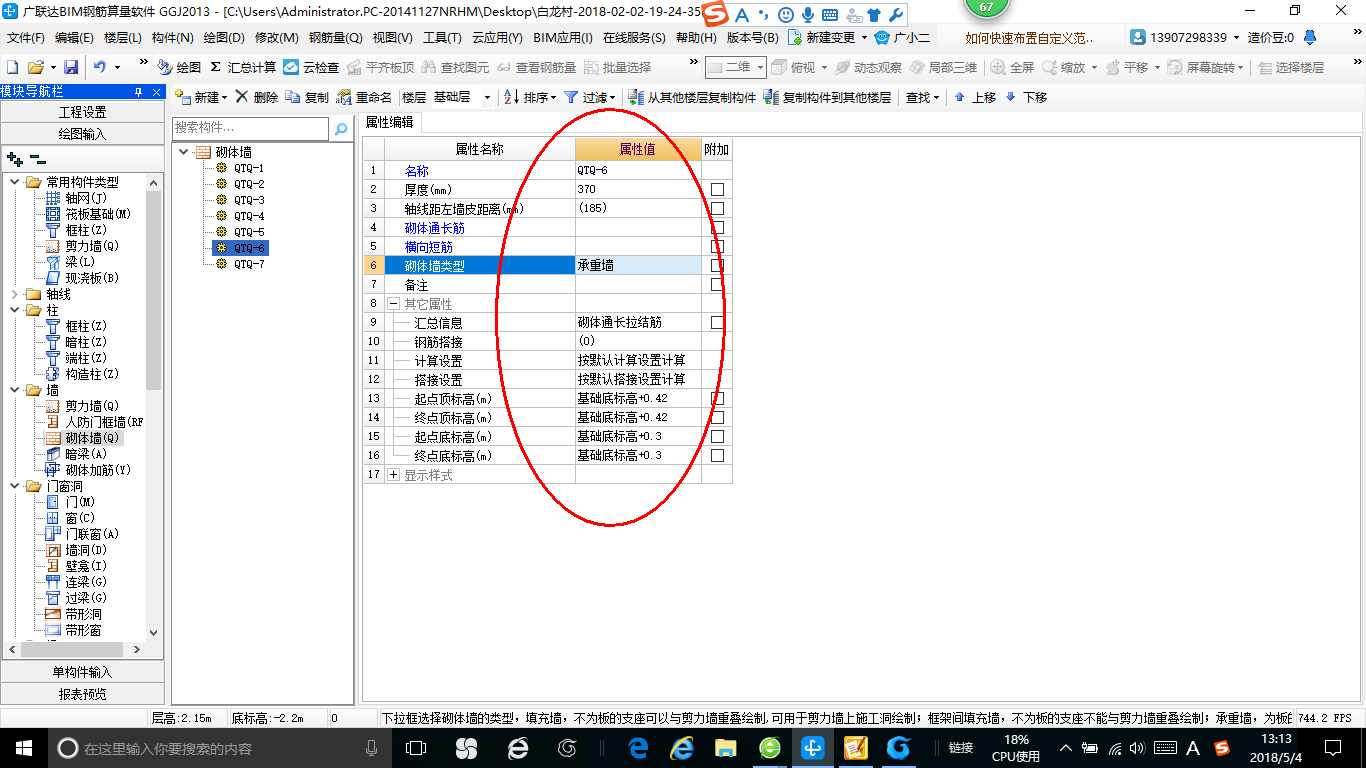Select component QTQ-7 in list
Image resolution: width=1366 pixels, height=768 pixels.
pos(249,264)
